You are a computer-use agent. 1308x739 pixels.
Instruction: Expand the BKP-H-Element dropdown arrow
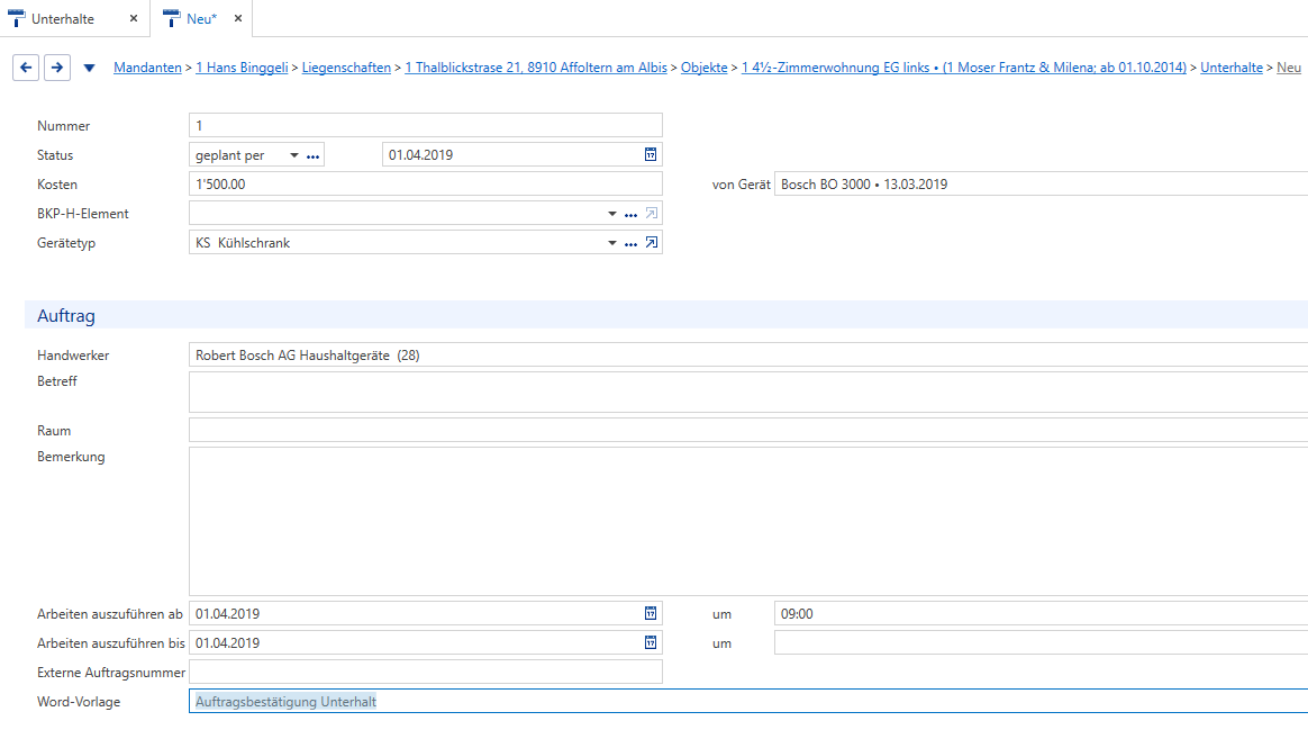(613, 214)
